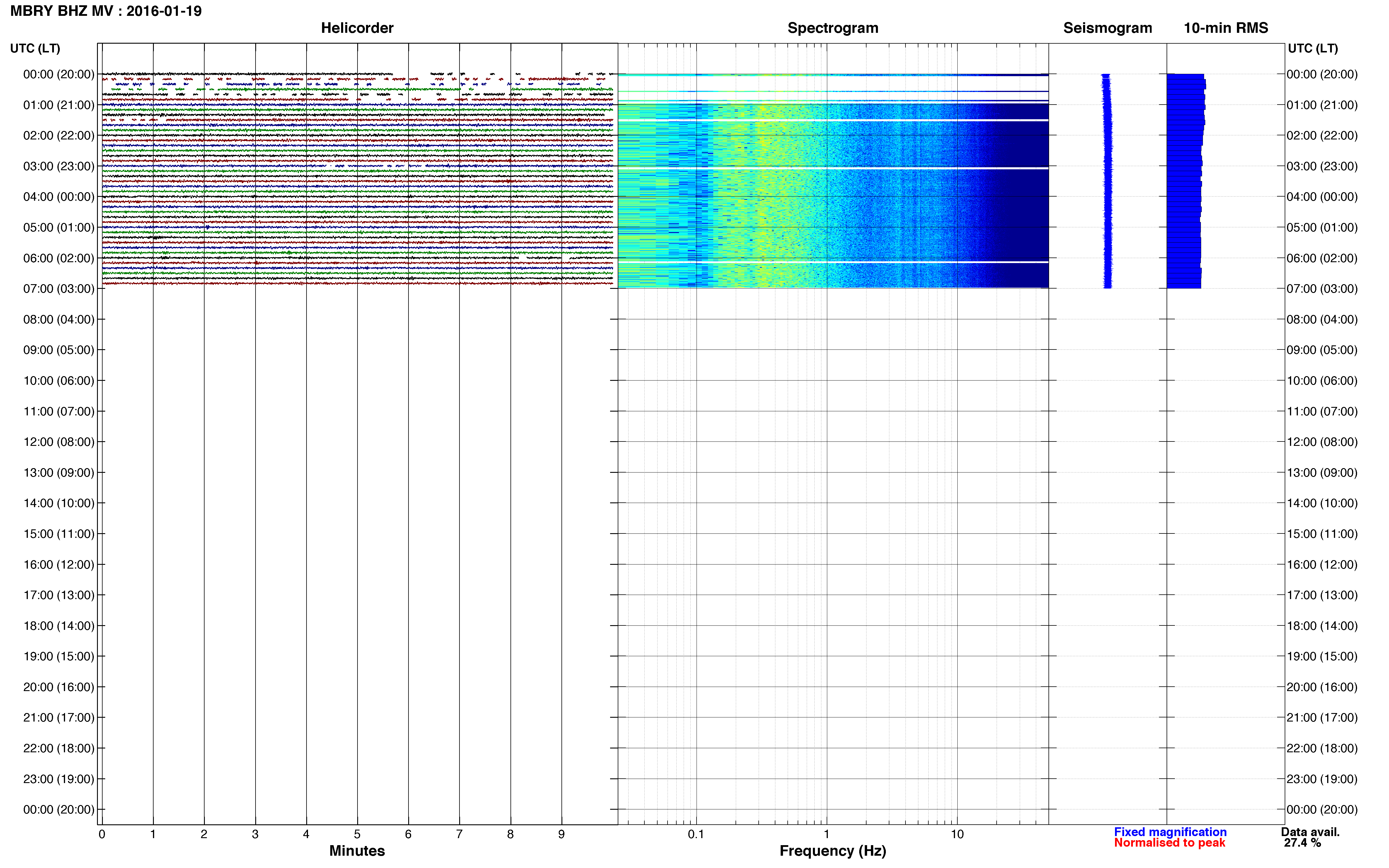1389x868 pixels.
Task: Click the title 'MBRY BHZ MV : 2016-01-19'
Action: point(106,11)
